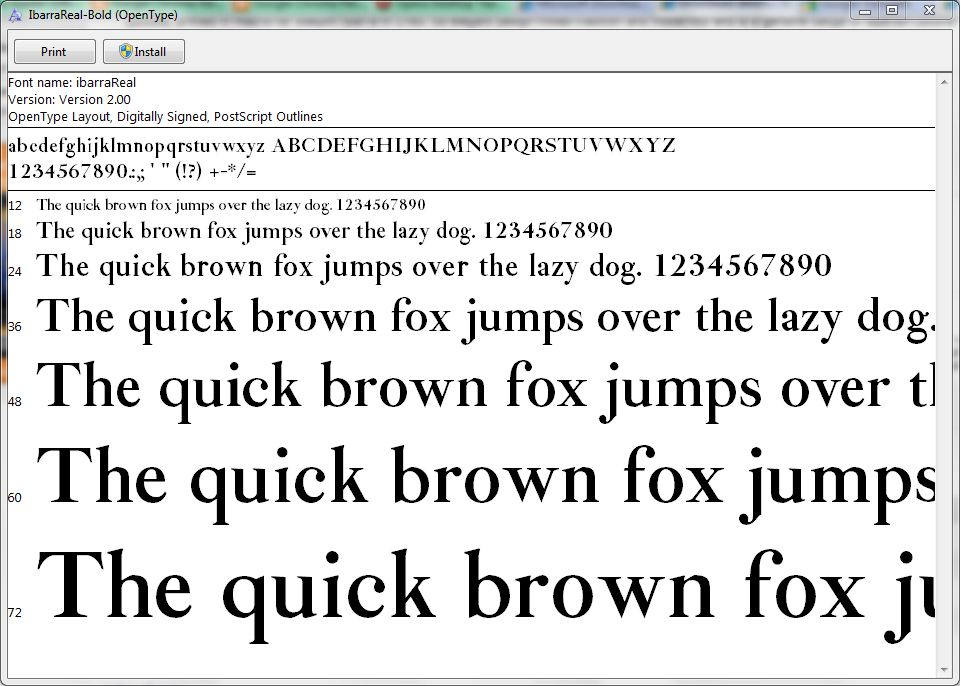
Task: Click the 'Version: Version 2.00' line
Action: tap(69, 99)
